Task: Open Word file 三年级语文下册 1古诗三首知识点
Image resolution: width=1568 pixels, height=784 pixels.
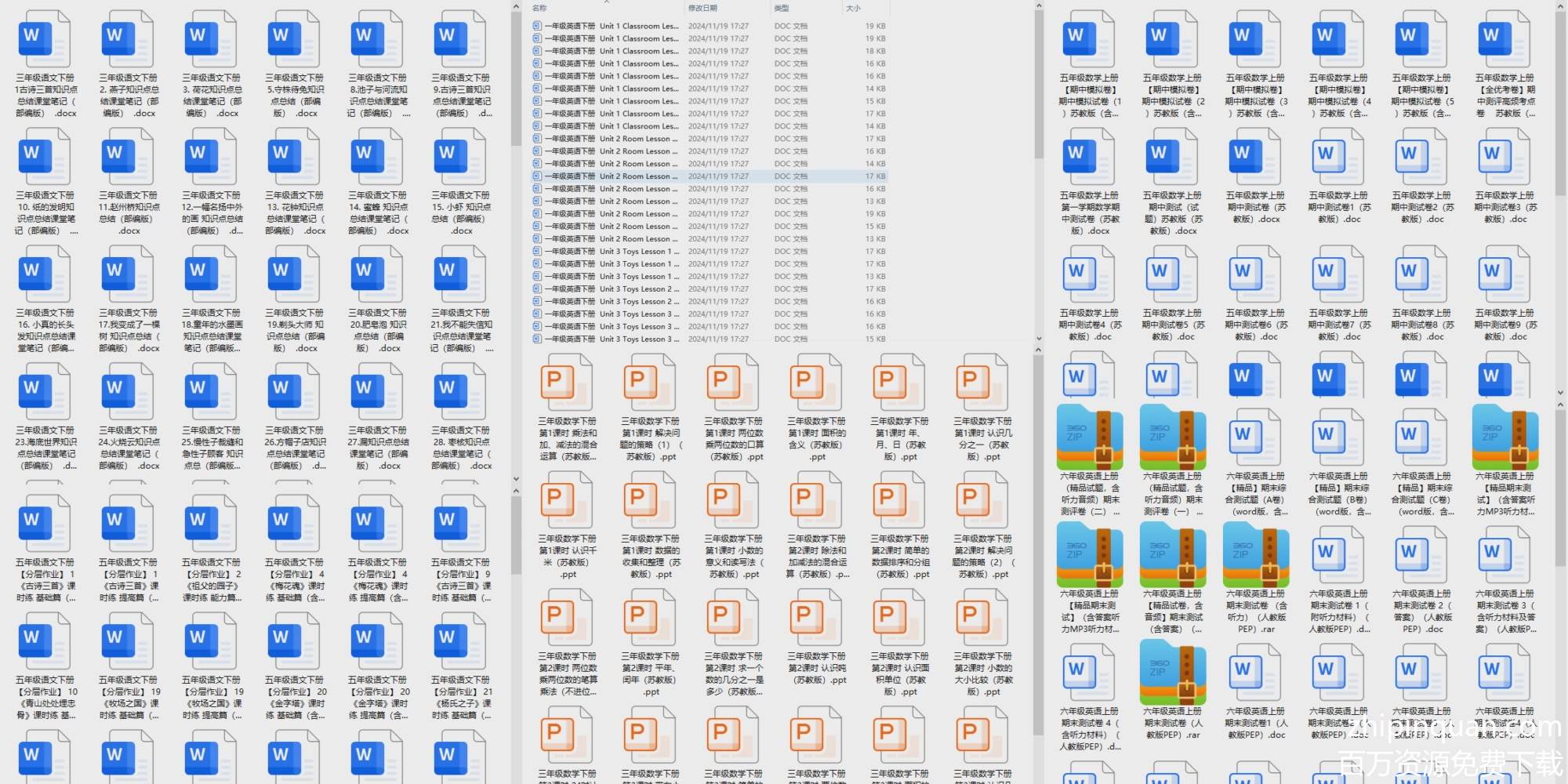Action: point(45,39)
